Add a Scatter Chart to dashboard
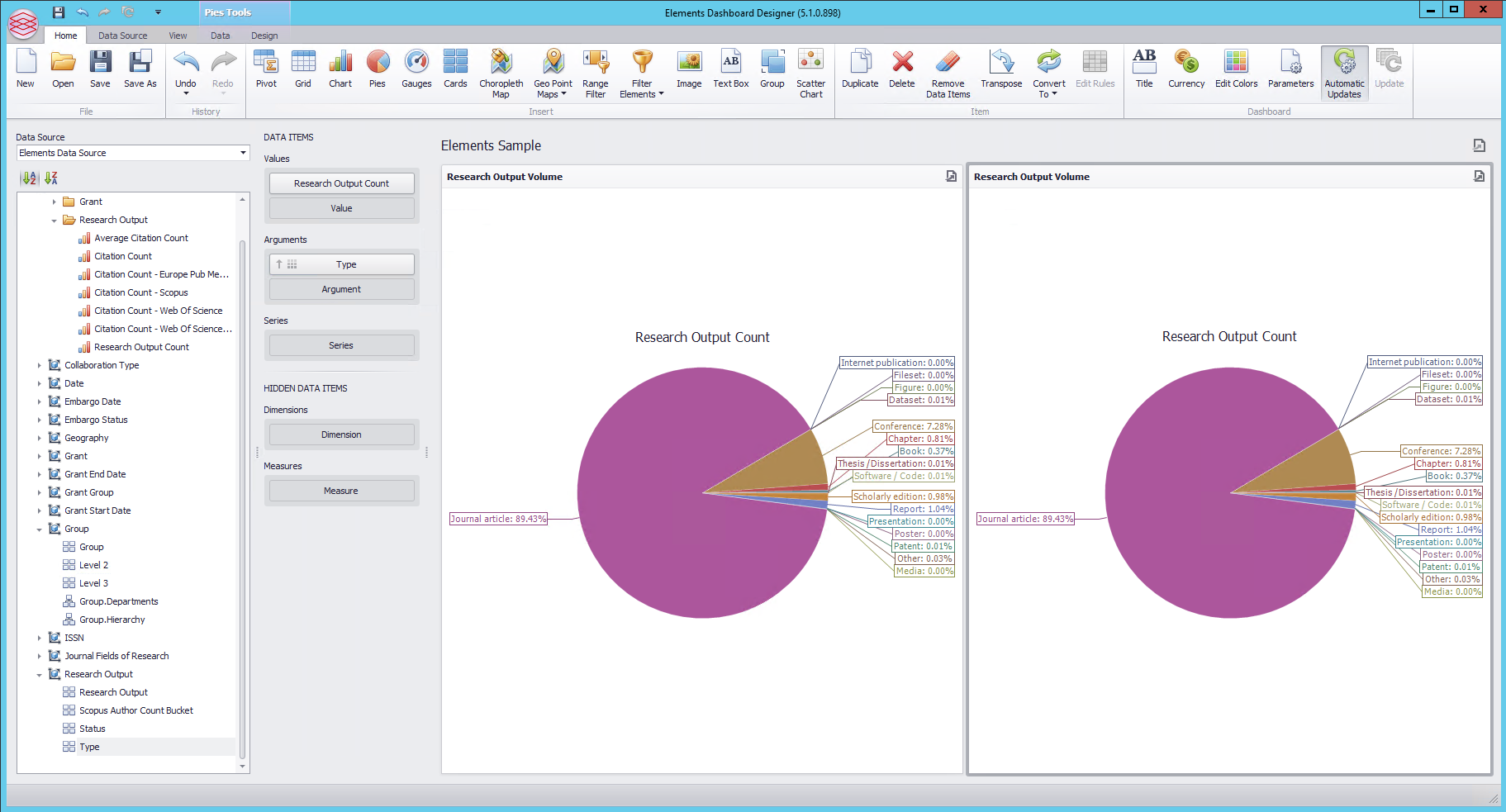Viewport: 1506px width, 812px height. click(810, 70)
